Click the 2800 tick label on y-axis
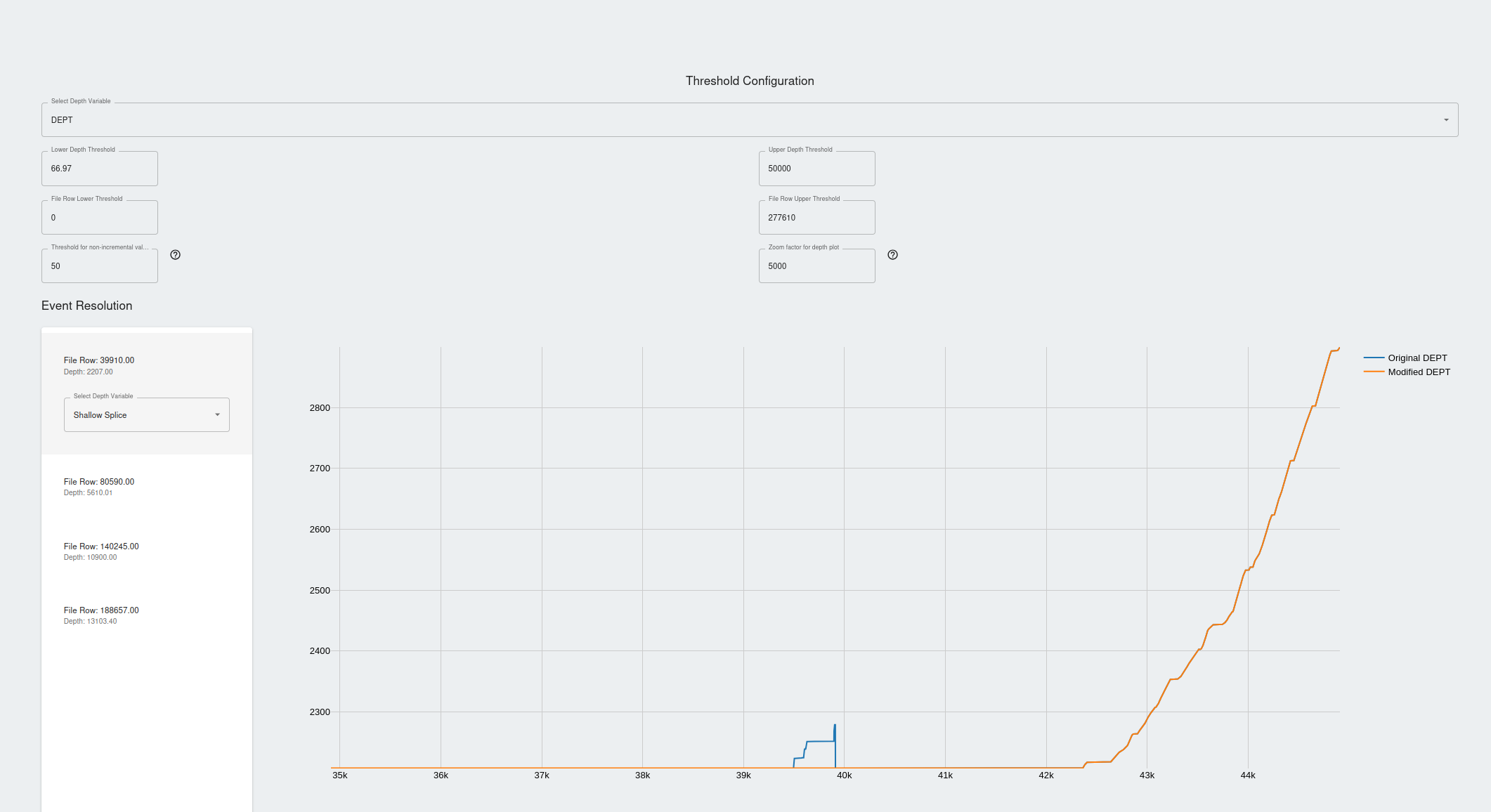Viewport: 1491px width, 812px height. coord(320,408)
